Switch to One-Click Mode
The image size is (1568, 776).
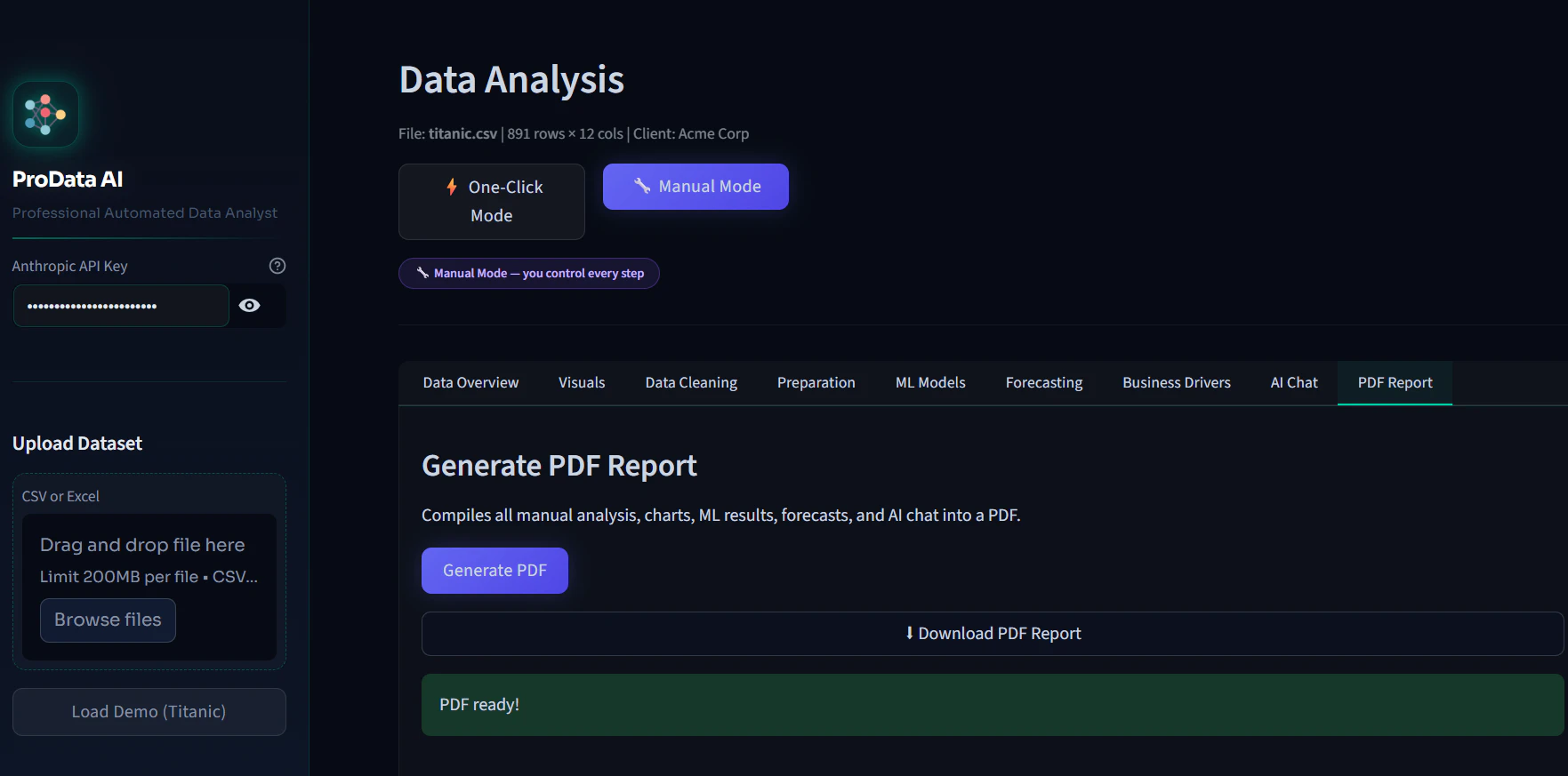pyautogui.click(x=492, y=202)
